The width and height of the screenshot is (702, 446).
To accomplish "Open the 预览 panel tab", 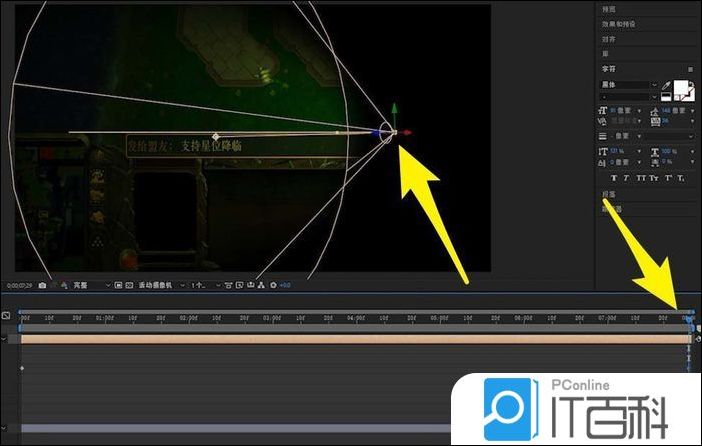I will coord(608,9).
